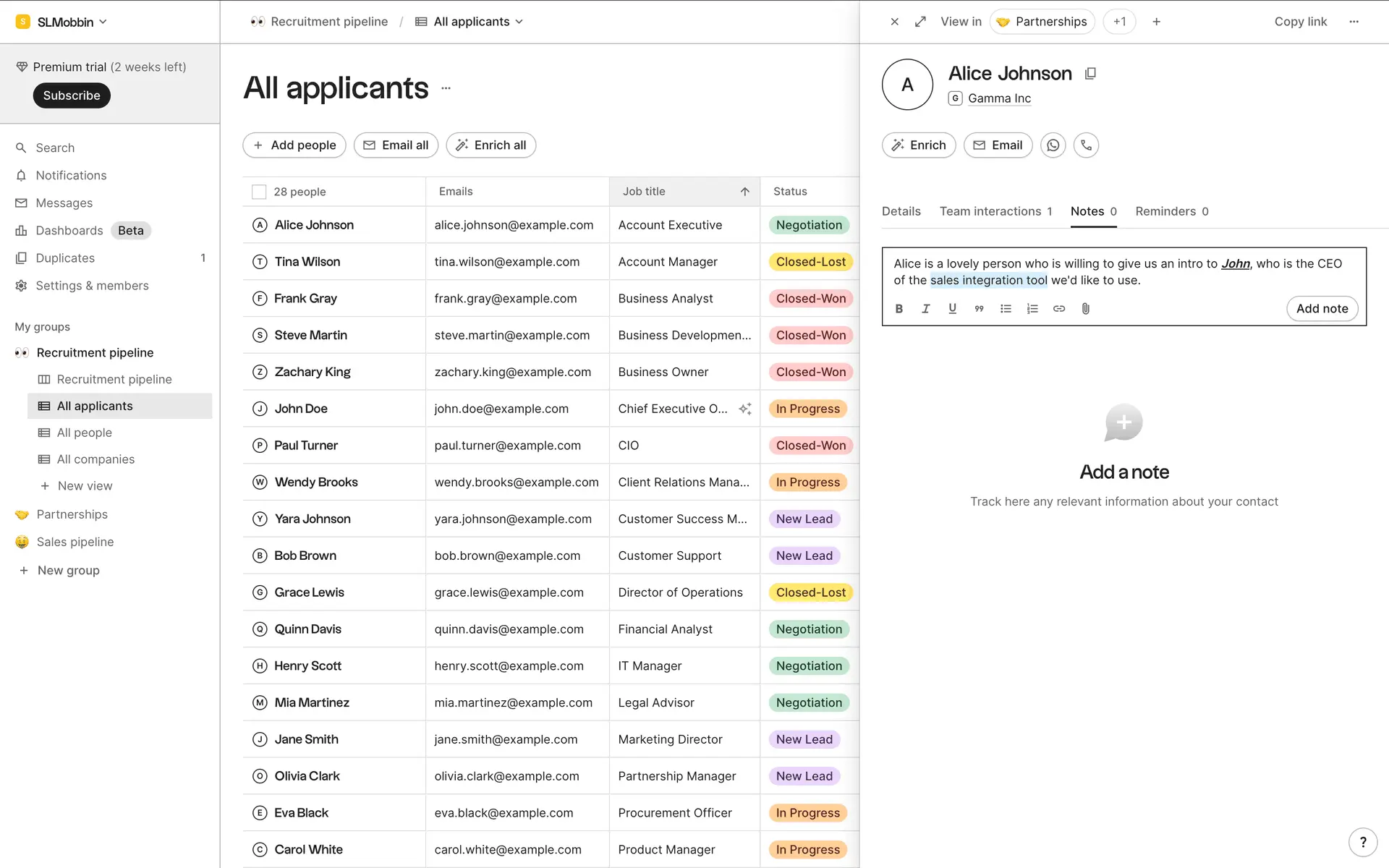Click the Add note button
The height and width of the screenshot is (868, 1389).
[x=1322, y=309]
